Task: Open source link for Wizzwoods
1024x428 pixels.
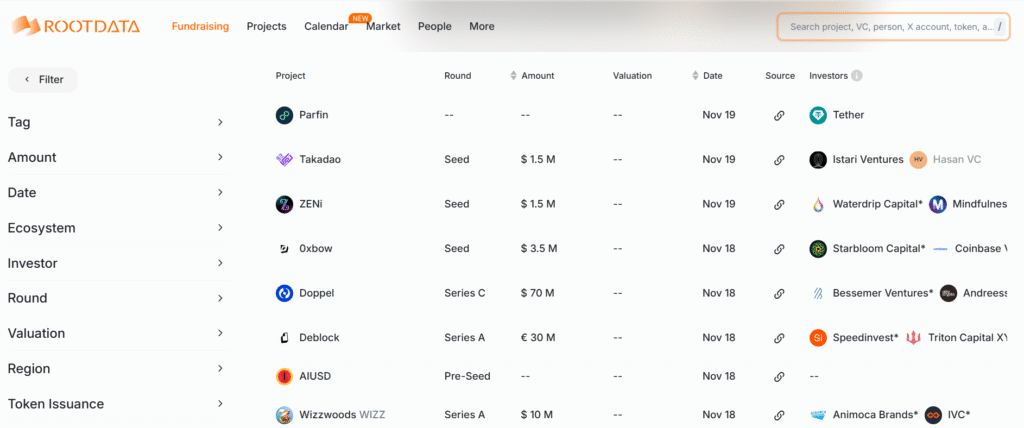Action: pyautogui.click(x=778, y=415)
